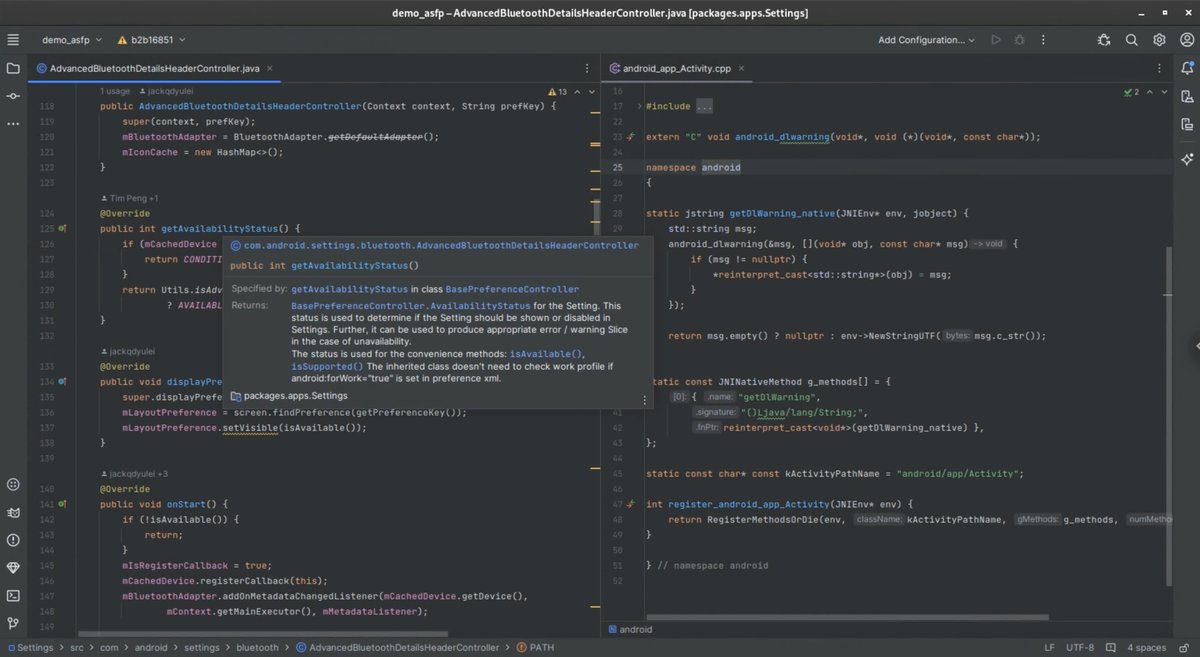The width and height of the screenshot is (1200, 657).
Task: Click override gutter icon on line 125
Action: (x=61, y=229)
